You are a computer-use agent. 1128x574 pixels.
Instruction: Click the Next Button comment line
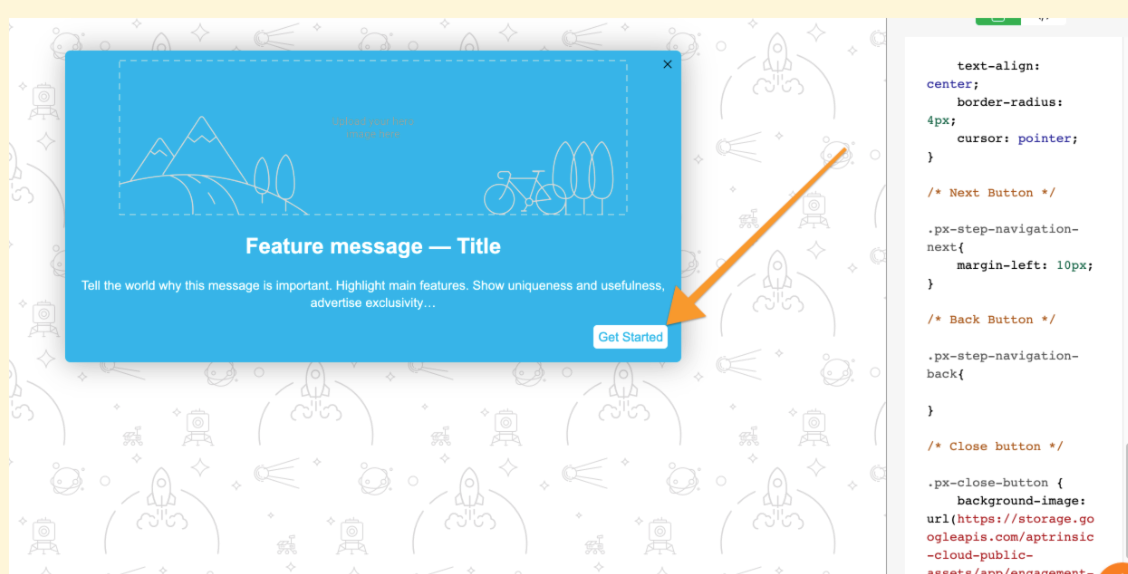pos(991,193)
